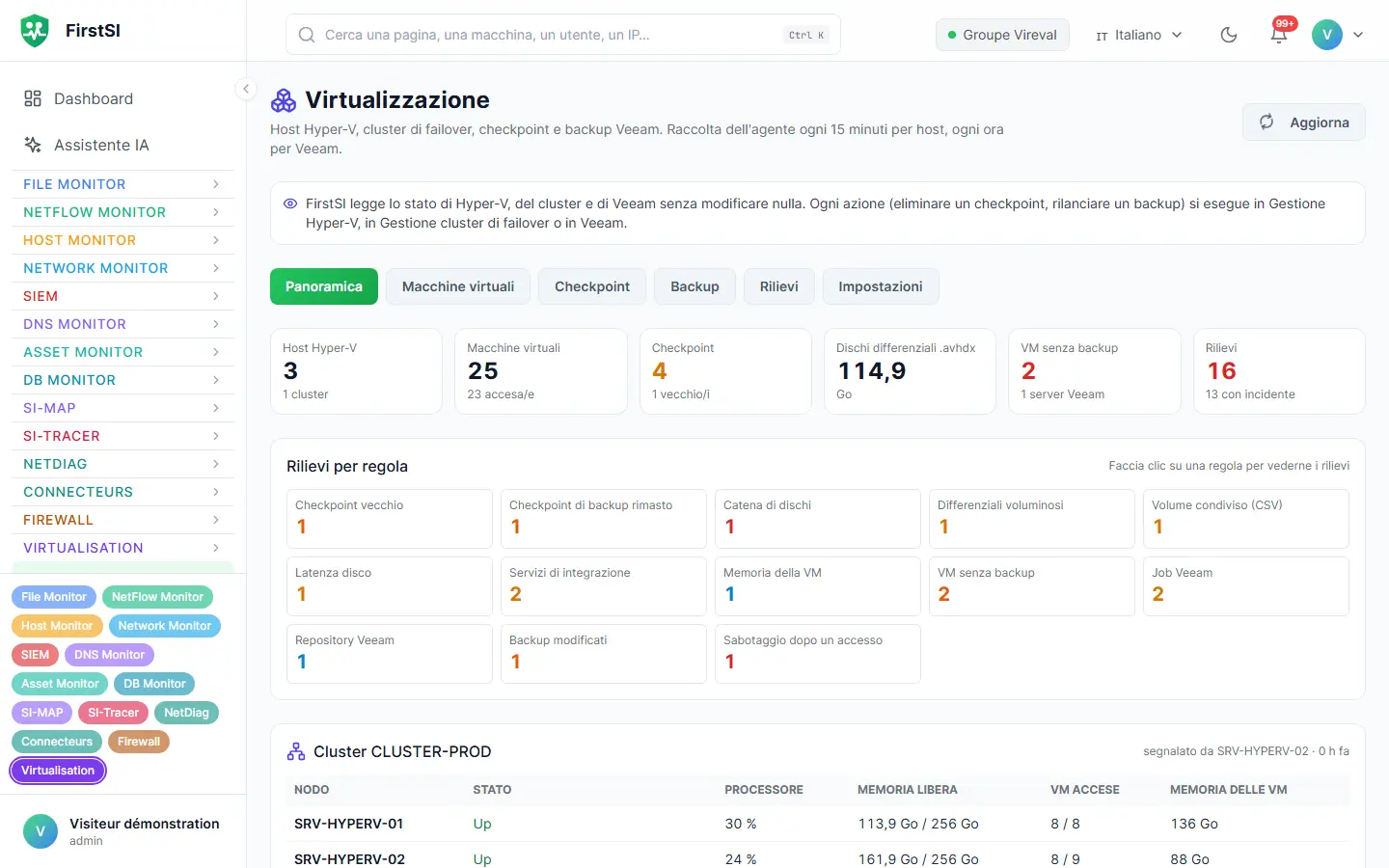Expand FILE MONITOR section
Screen dimensions: 1389x868
click(x=123, y=184)
